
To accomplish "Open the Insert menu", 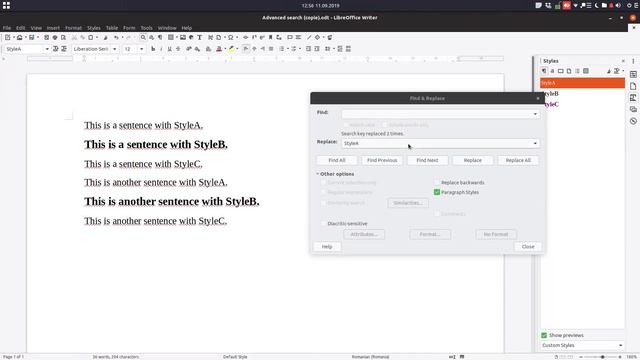I will 53,28.
